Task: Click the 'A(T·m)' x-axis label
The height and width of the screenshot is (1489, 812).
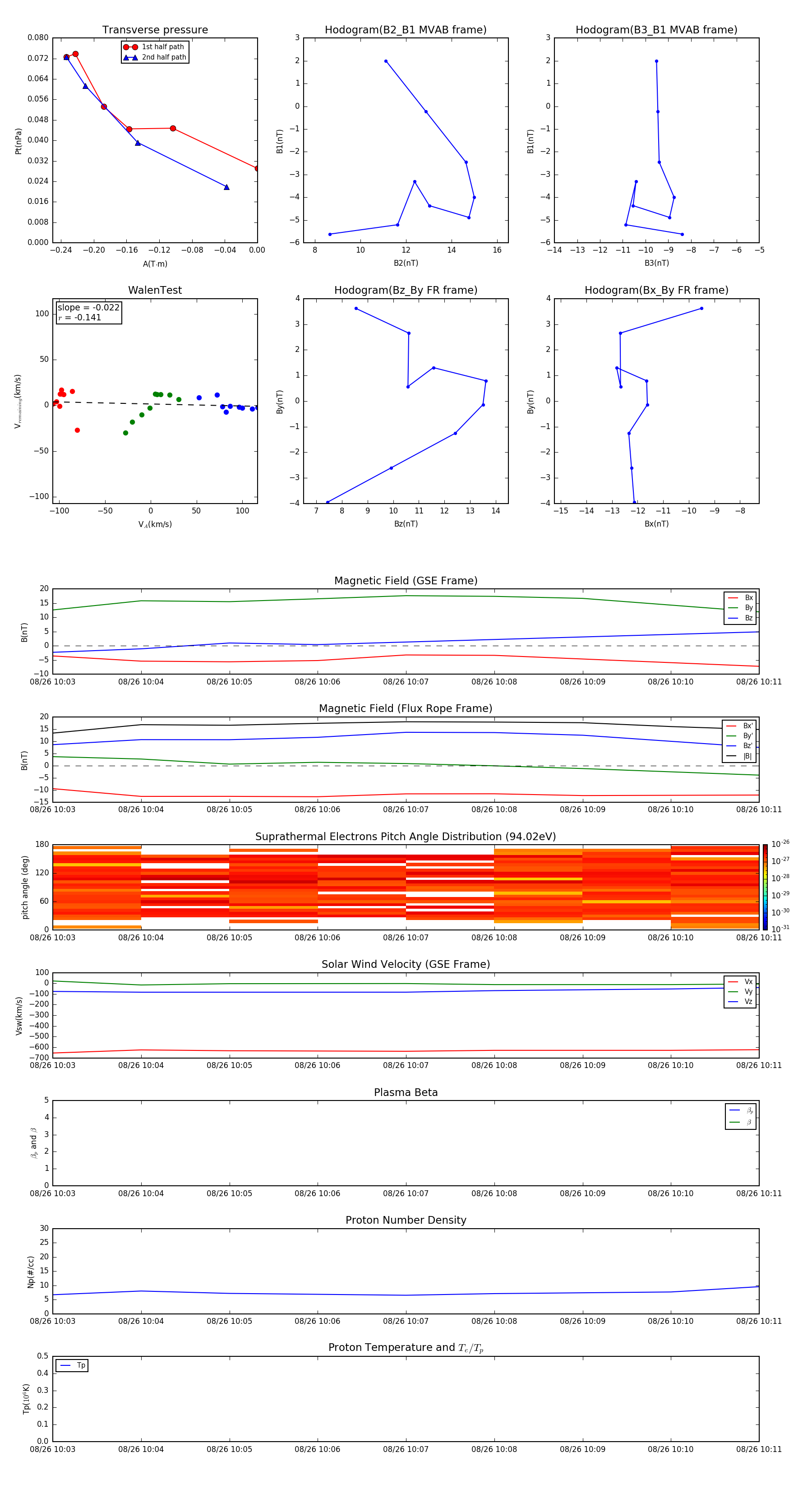Action: (x=155, y=264)
